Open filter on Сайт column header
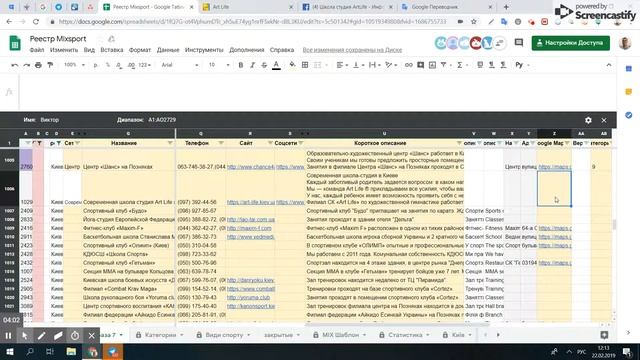Image resolution: width=640 pixels, height=360 pixels. tap(270, 143)
